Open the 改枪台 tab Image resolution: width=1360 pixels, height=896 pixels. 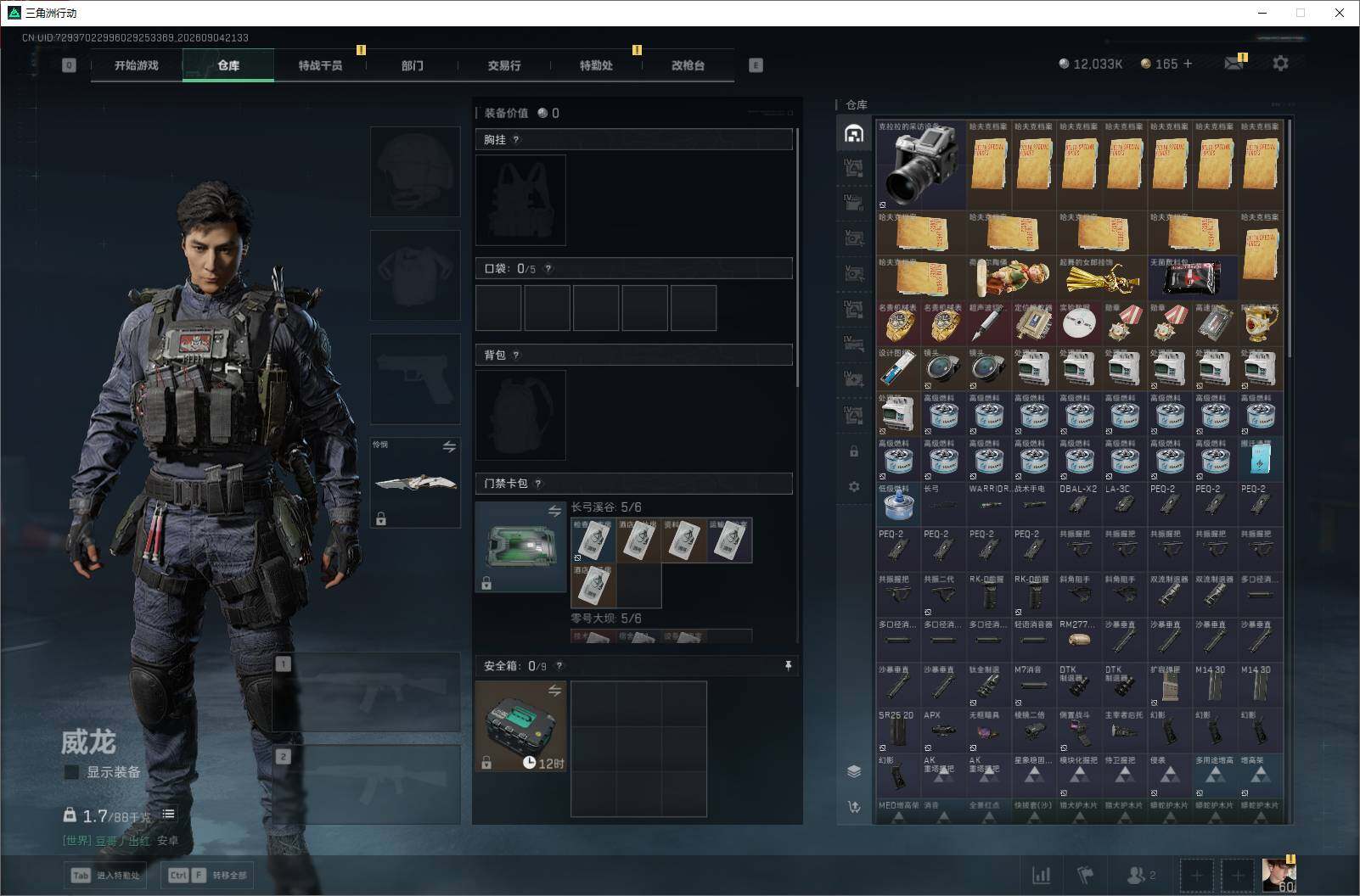coord(688,65)
